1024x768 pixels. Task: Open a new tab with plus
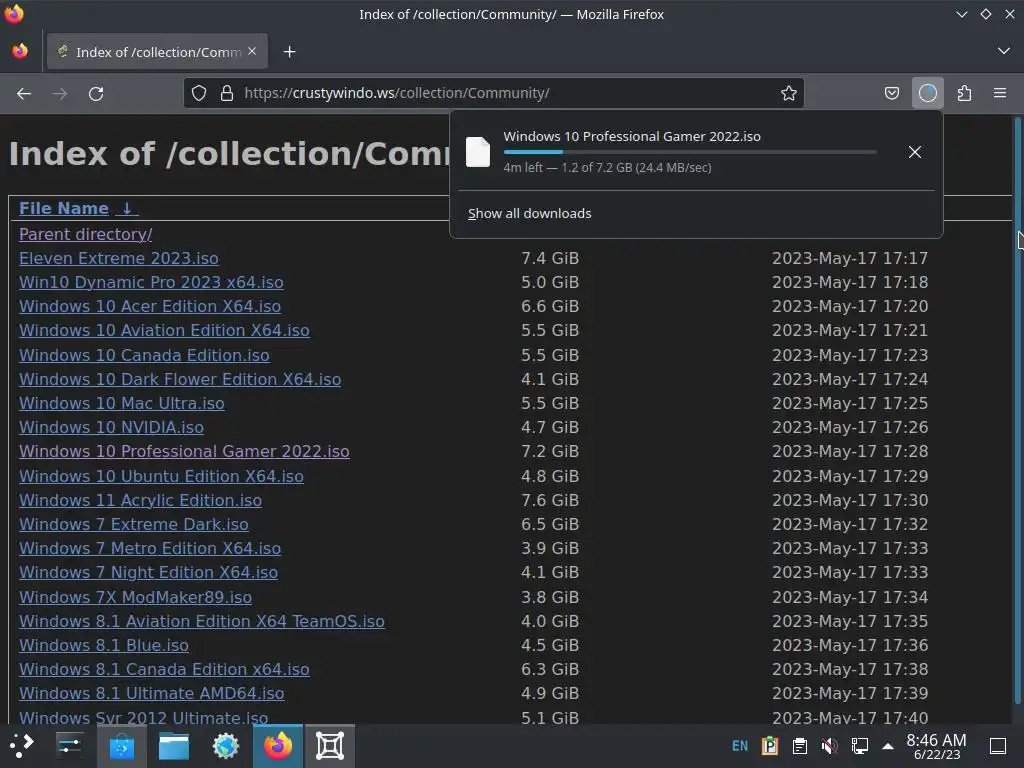pyautogui.click(x=289, y=52)
